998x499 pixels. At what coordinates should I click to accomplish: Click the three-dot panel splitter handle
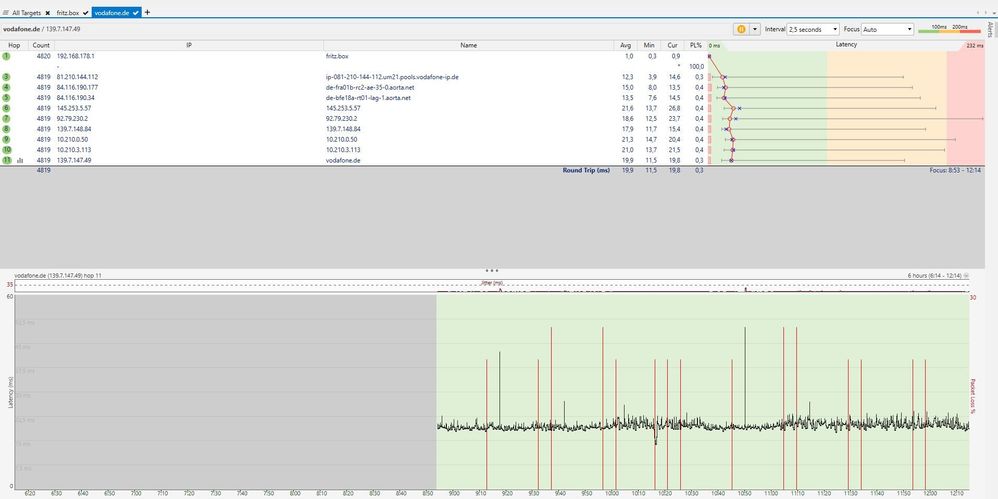click(x=491, y=270)
